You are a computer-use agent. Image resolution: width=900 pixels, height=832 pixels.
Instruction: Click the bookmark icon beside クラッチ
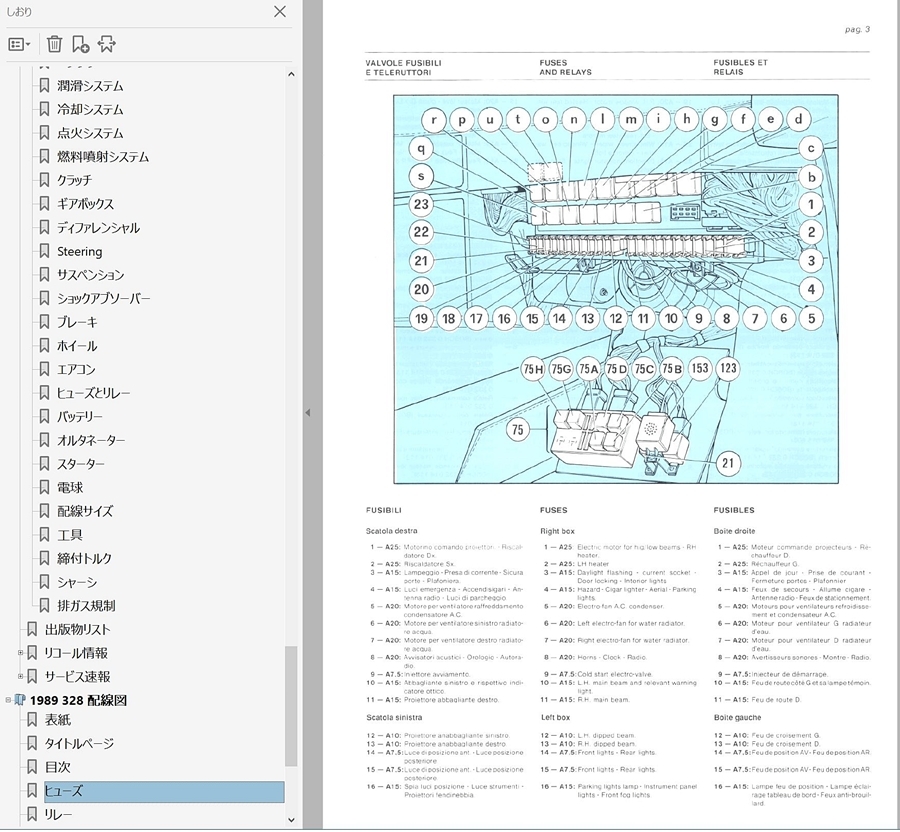click(x=44, y=180)
